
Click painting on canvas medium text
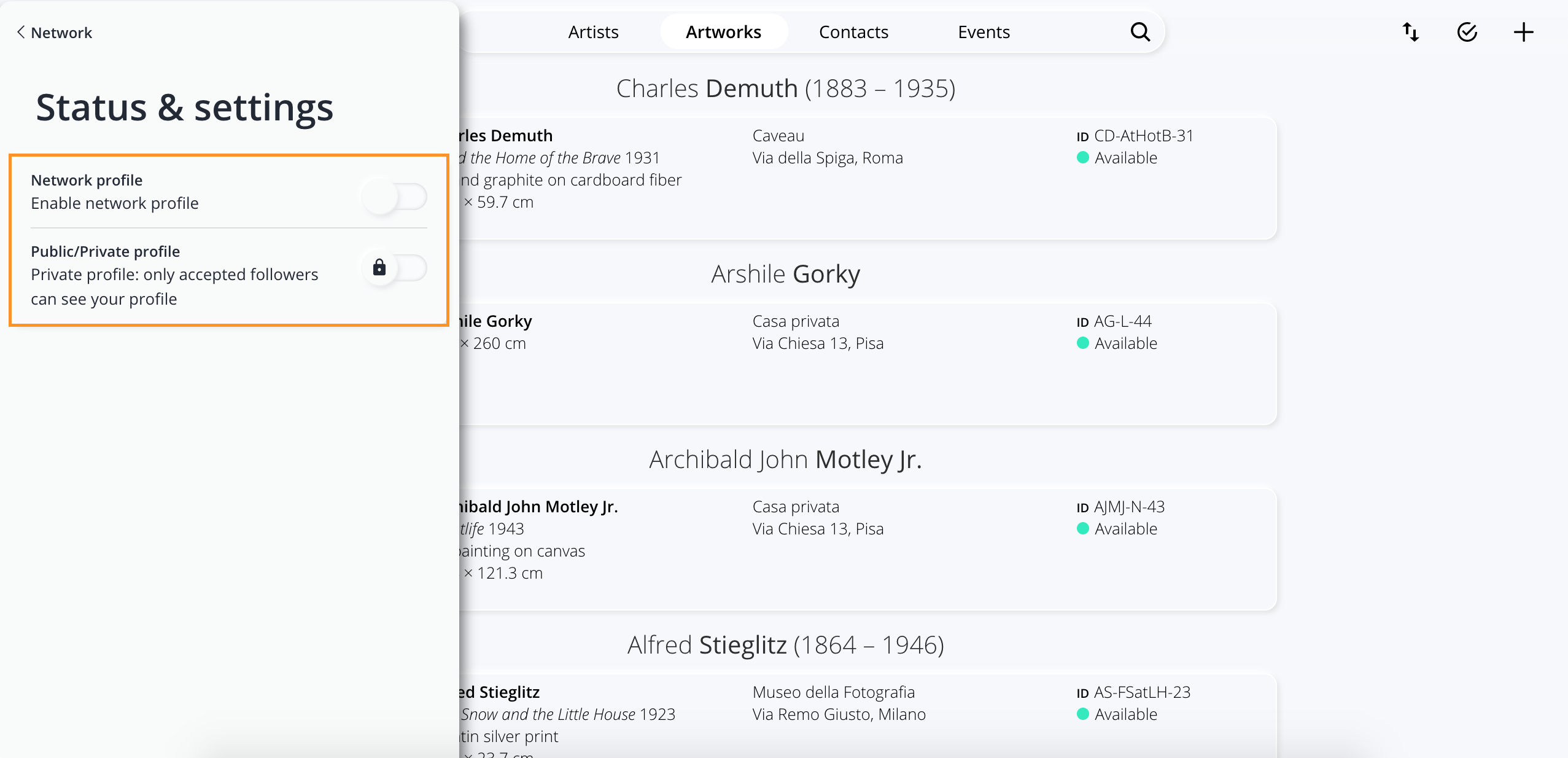click(x=522, y=551)
